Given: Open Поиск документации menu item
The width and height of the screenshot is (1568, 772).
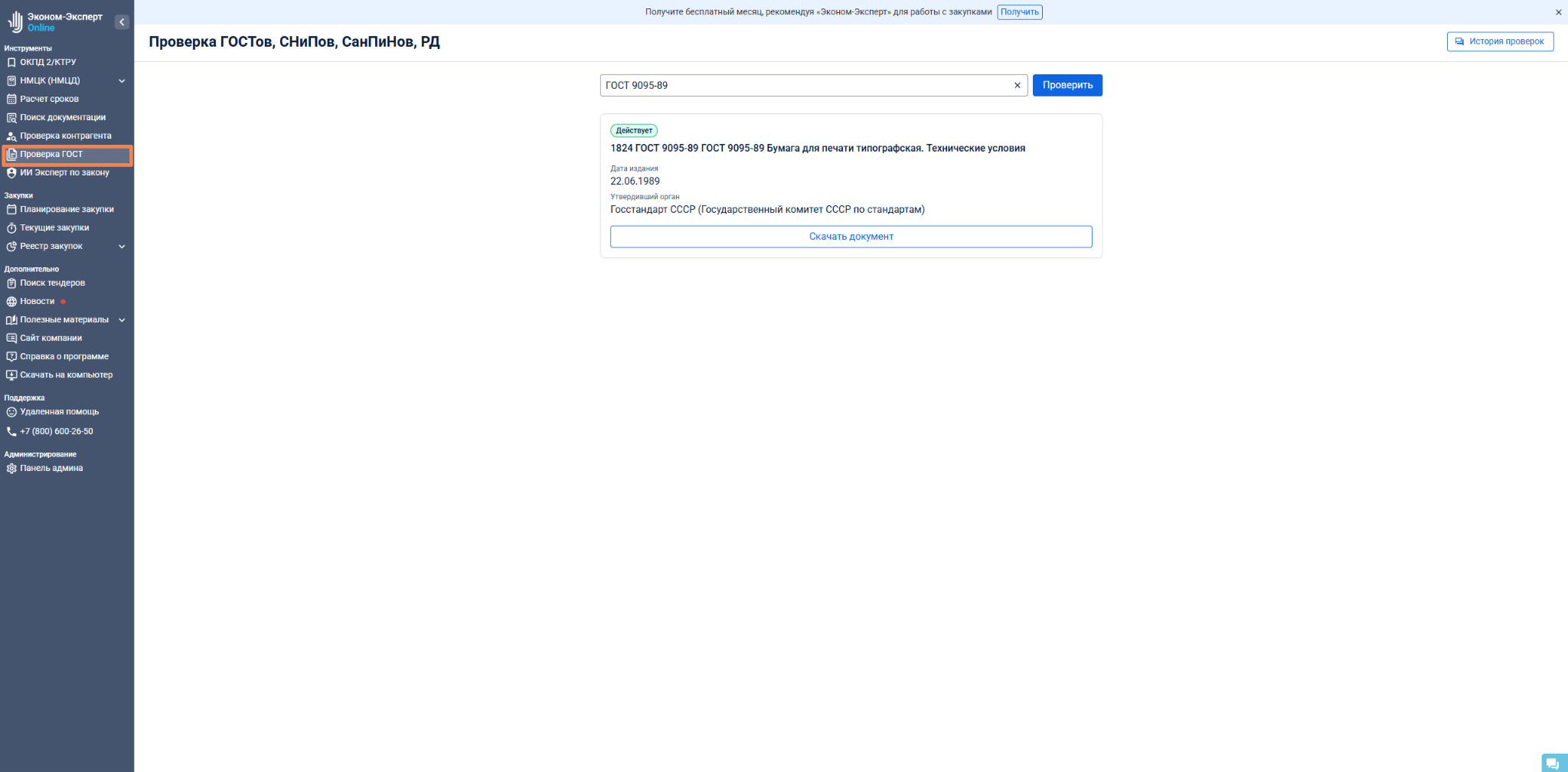Looking at the screenshot, I should pyautogui.click(x=63, y=117).
